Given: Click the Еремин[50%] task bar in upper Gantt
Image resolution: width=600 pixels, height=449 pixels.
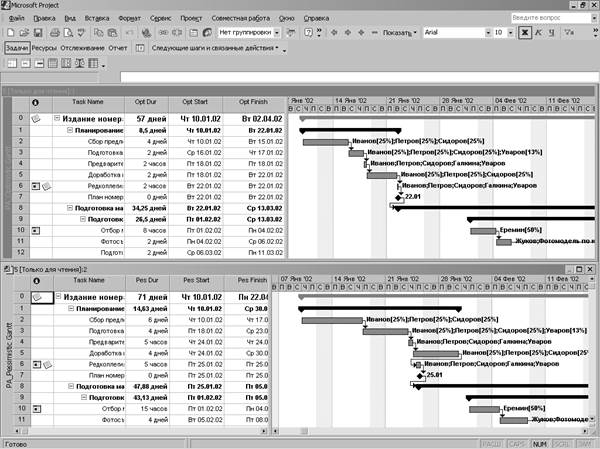Looking at the screenshot, I should point(483,231).
